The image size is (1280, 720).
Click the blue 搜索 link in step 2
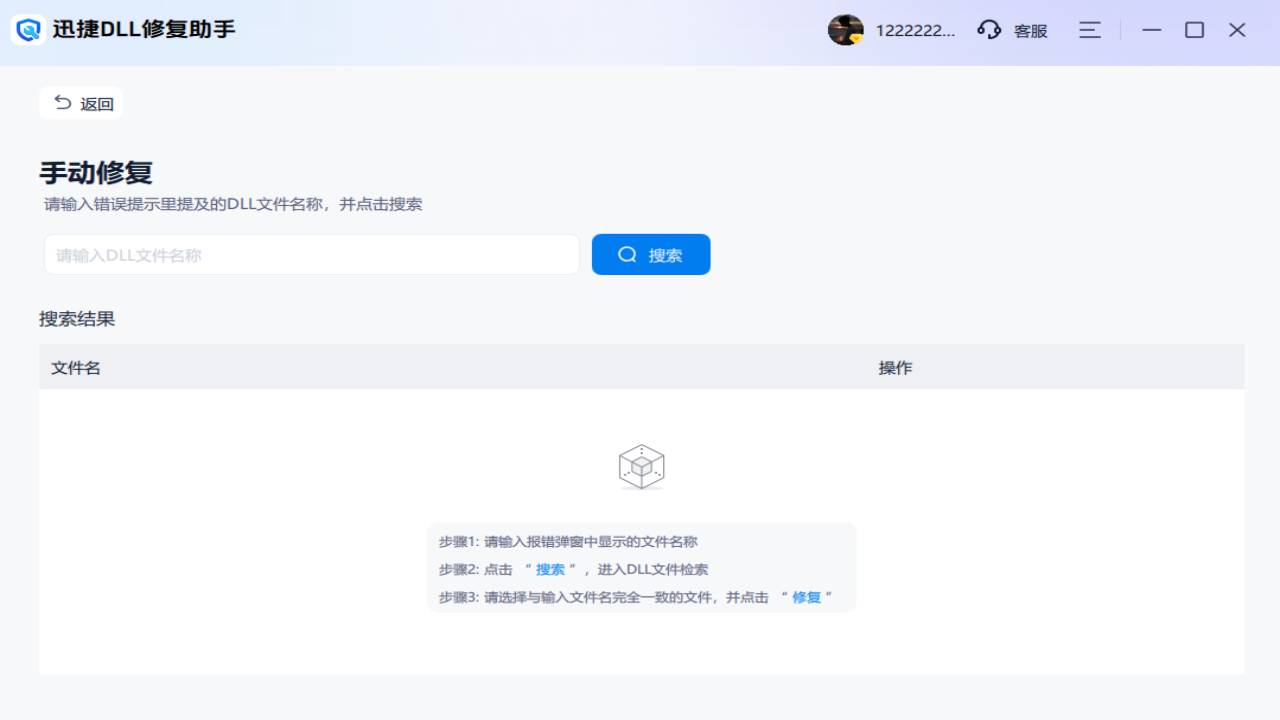click(550, 570)
